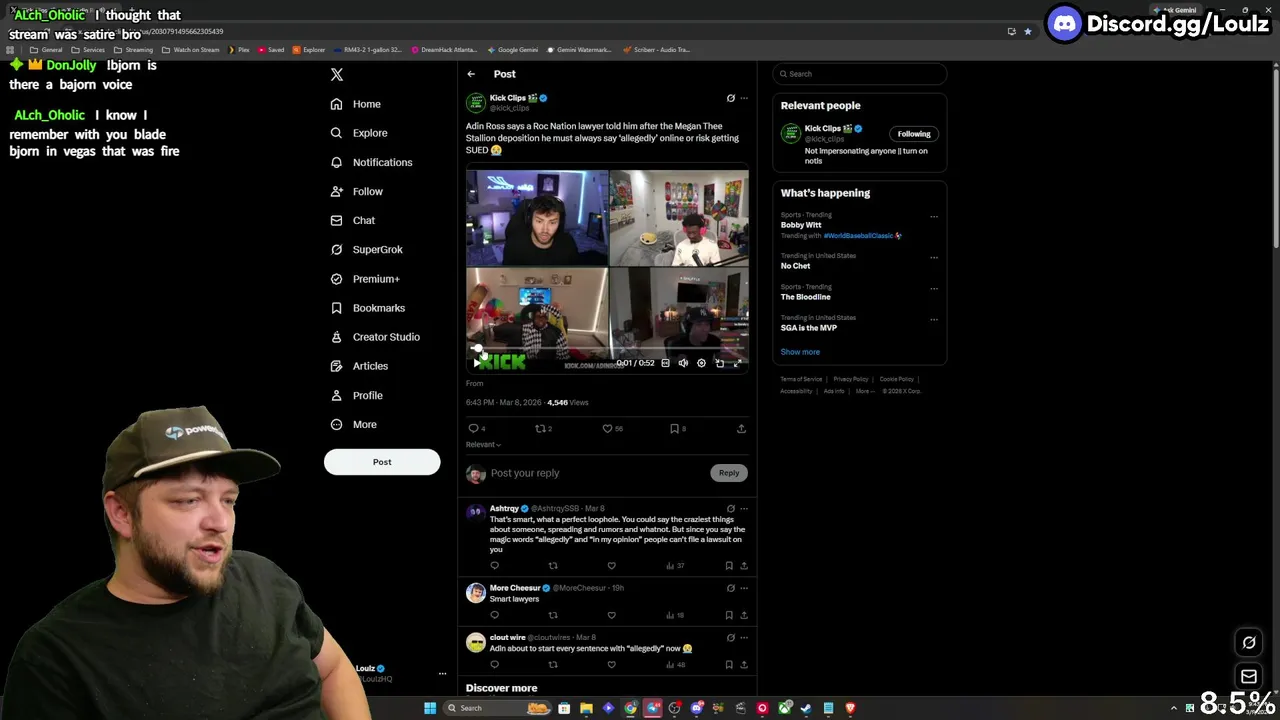The width and height of the screenshot is (1280, 720).
Task: Like Ashtrqy's reply
Action: (x=611, y=566)
